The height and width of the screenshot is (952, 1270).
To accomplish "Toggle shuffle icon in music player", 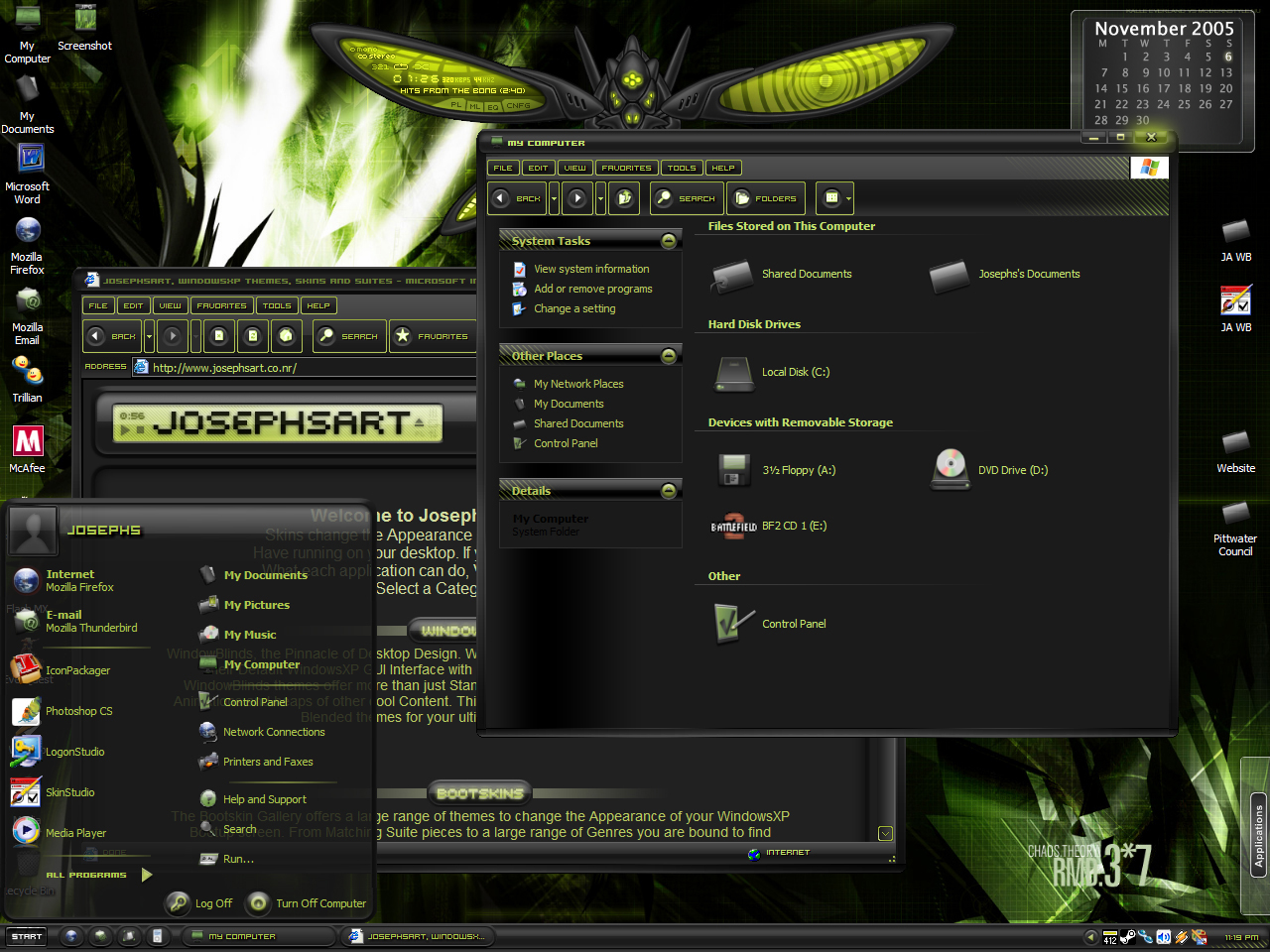I will point(422,66).
